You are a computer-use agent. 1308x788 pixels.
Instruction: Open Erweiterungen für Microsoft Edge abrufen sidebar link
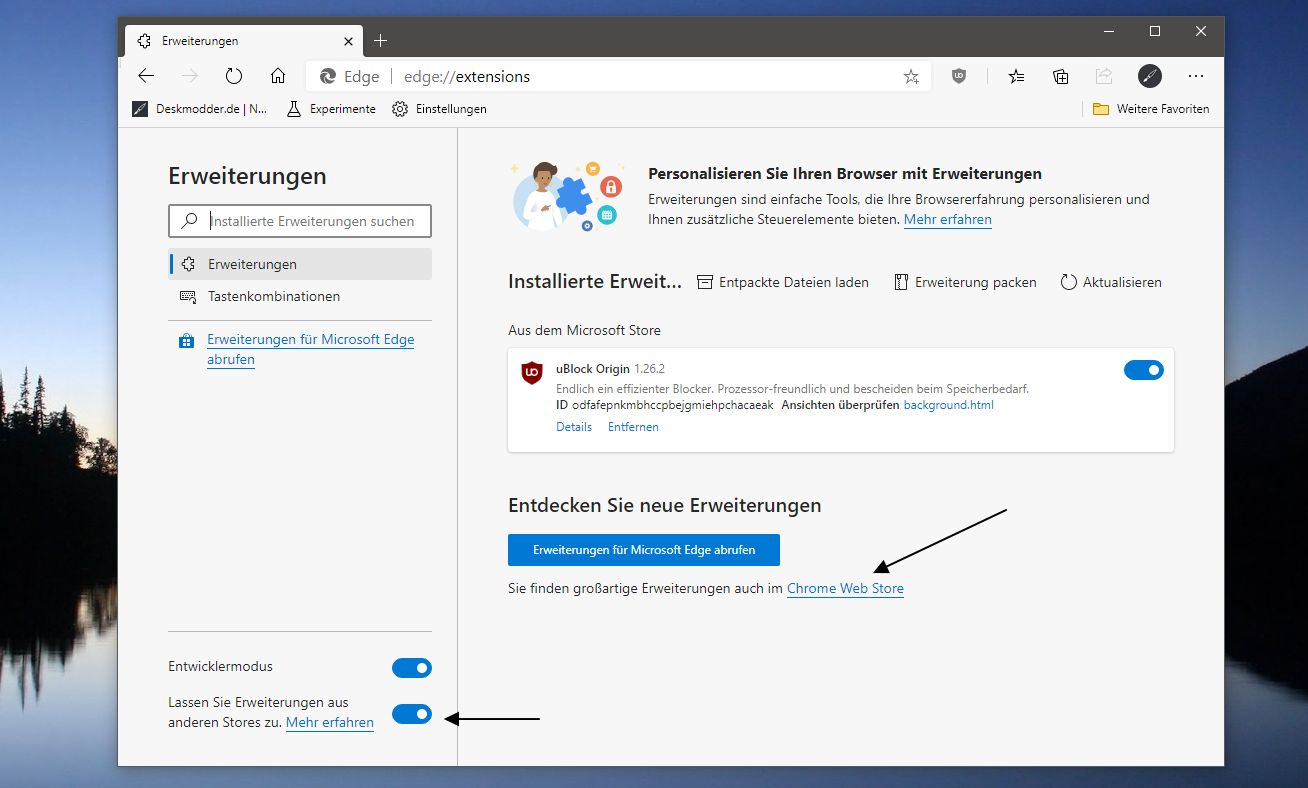click(310, 349)
